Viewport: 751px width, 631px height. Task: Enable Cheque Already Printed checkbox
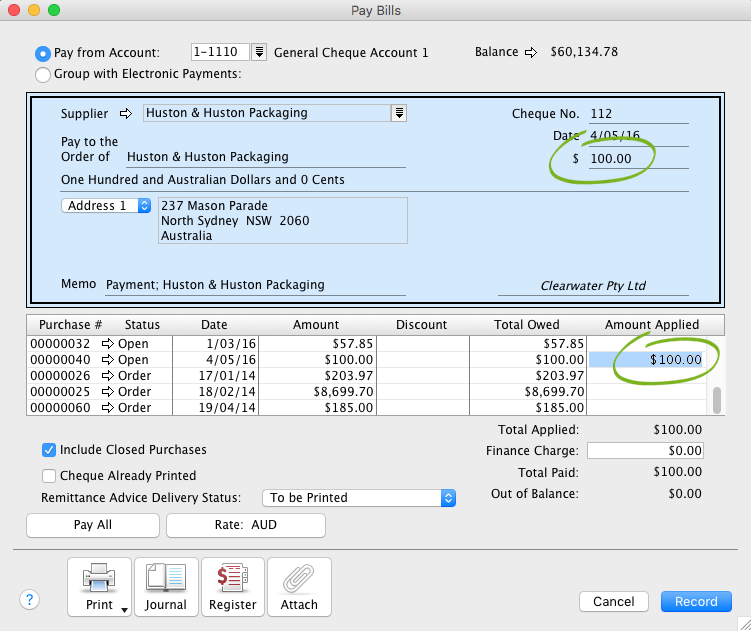[x=49, y=476]
